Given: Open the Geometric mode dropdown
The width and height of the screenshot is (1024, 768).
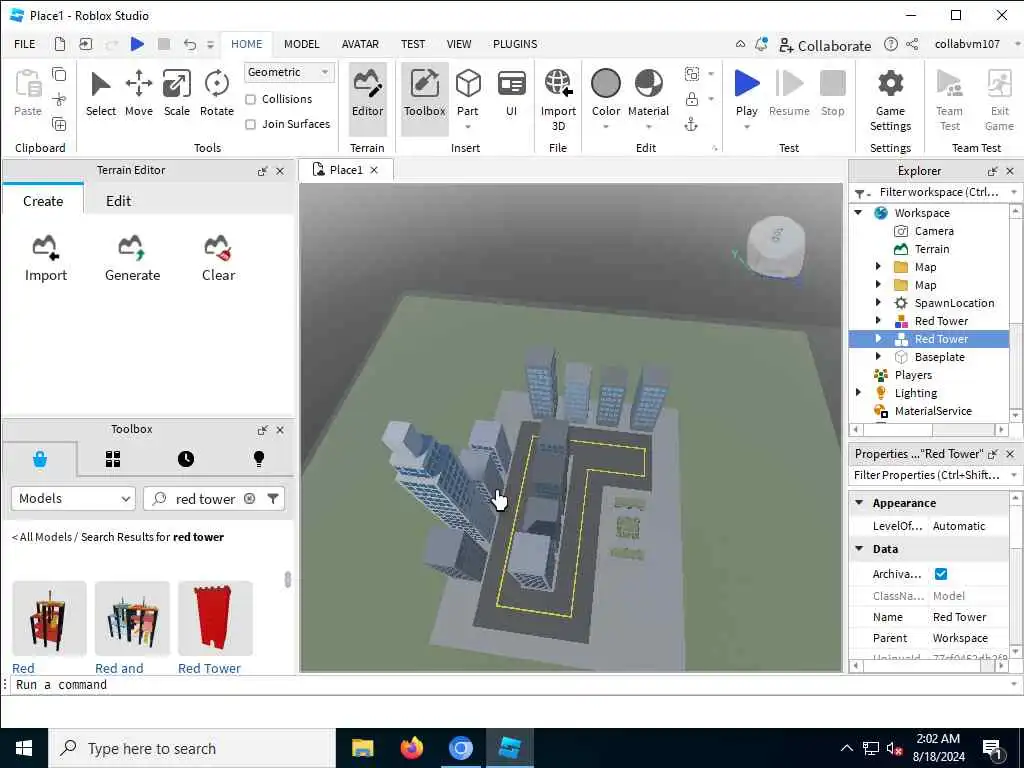Looking at the screenshot, I should click(289, 72).
